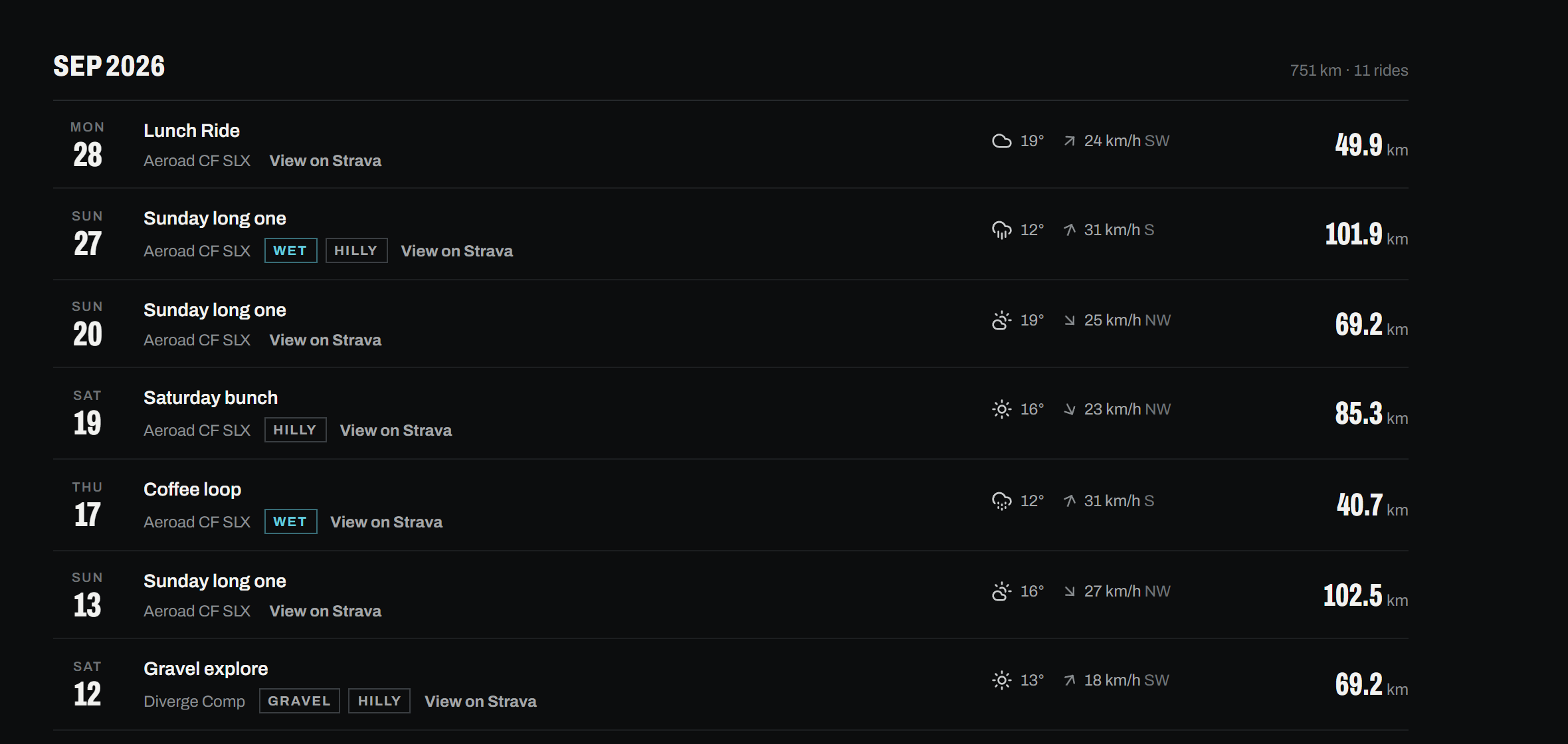Click the HILLY tag on Saturday bunch

click(x=295, y=430)
